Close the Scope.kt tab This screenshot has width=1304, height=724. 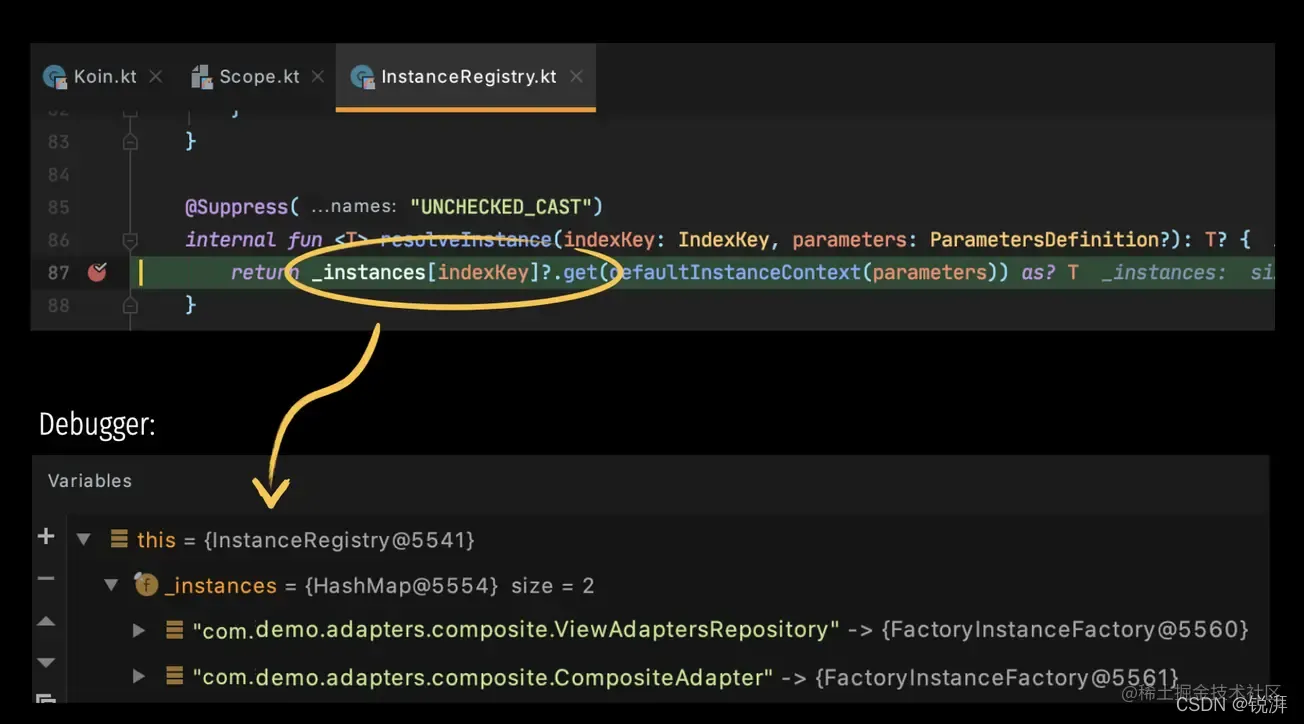[317, 77]
